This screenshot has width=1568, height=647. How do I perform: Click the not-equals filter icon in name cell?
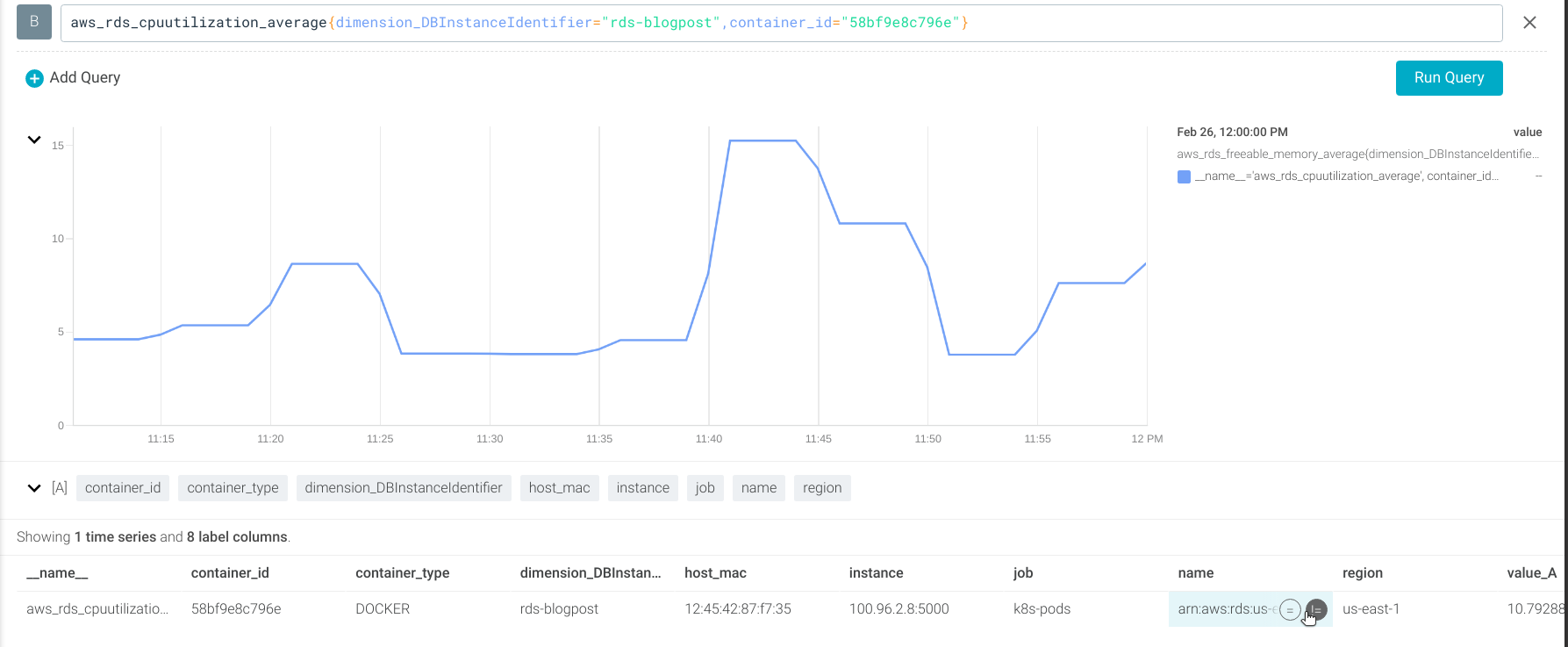coord(1316,609)
